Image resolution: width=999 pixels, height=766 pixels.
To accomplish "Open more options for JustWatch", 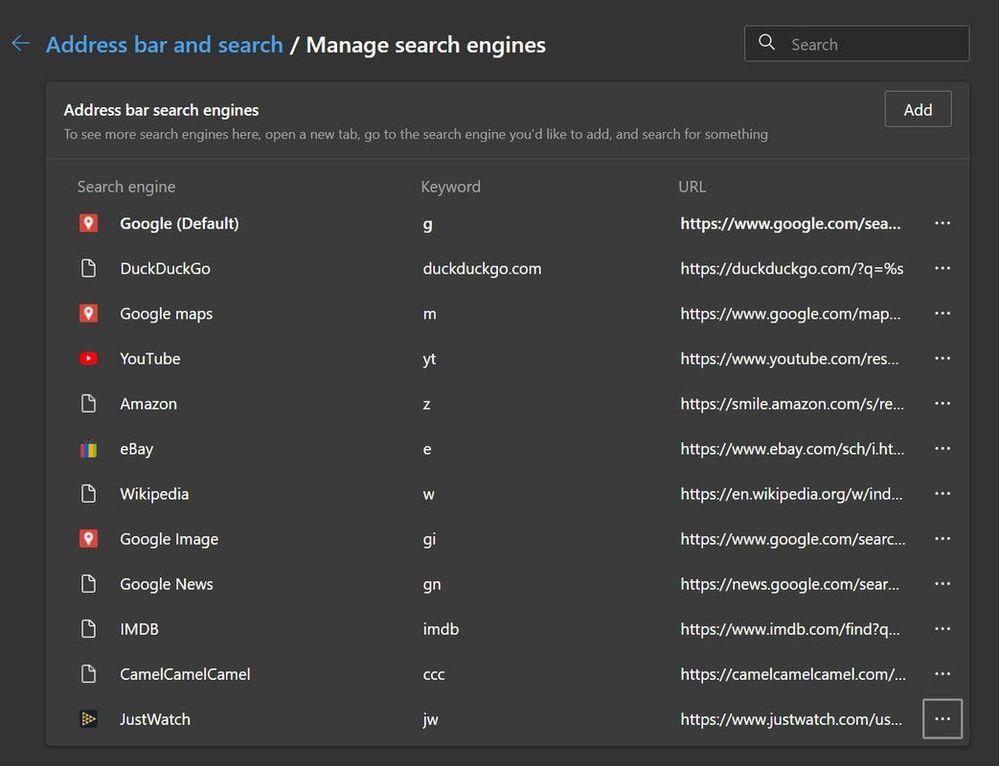I will click(x=942, y=719).
